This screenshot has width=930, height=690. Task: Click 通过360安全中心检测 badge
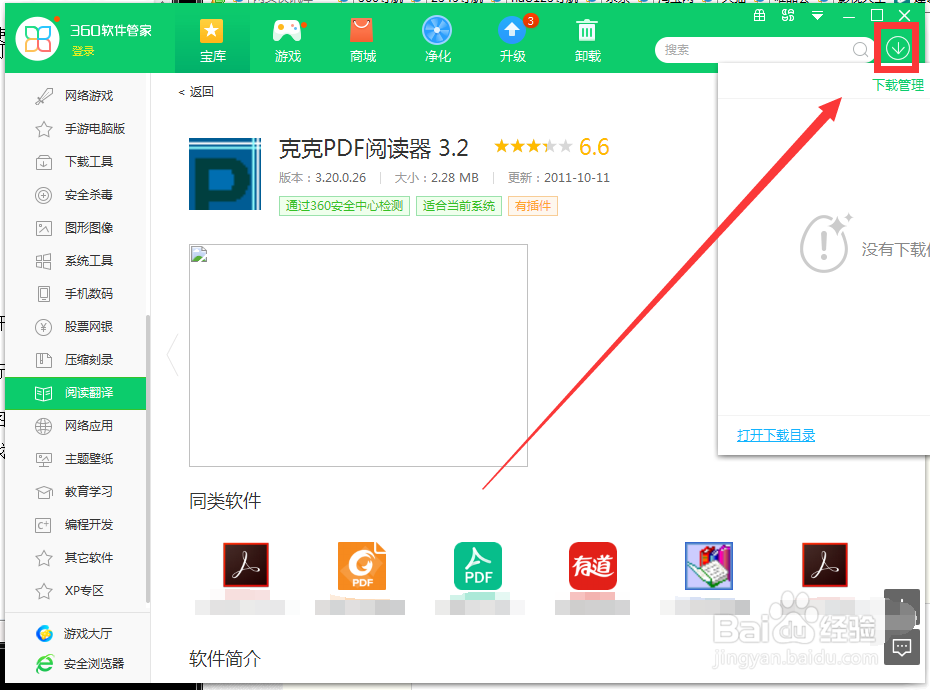(344, 206)
